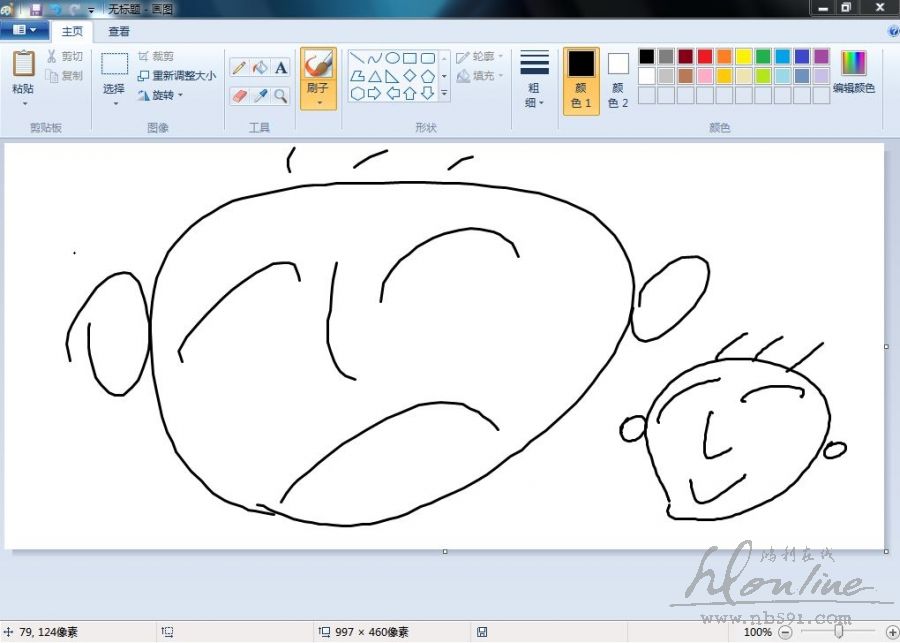Select the Eraser tool
Screen dimensions: 900x643
tap(239, 96)
